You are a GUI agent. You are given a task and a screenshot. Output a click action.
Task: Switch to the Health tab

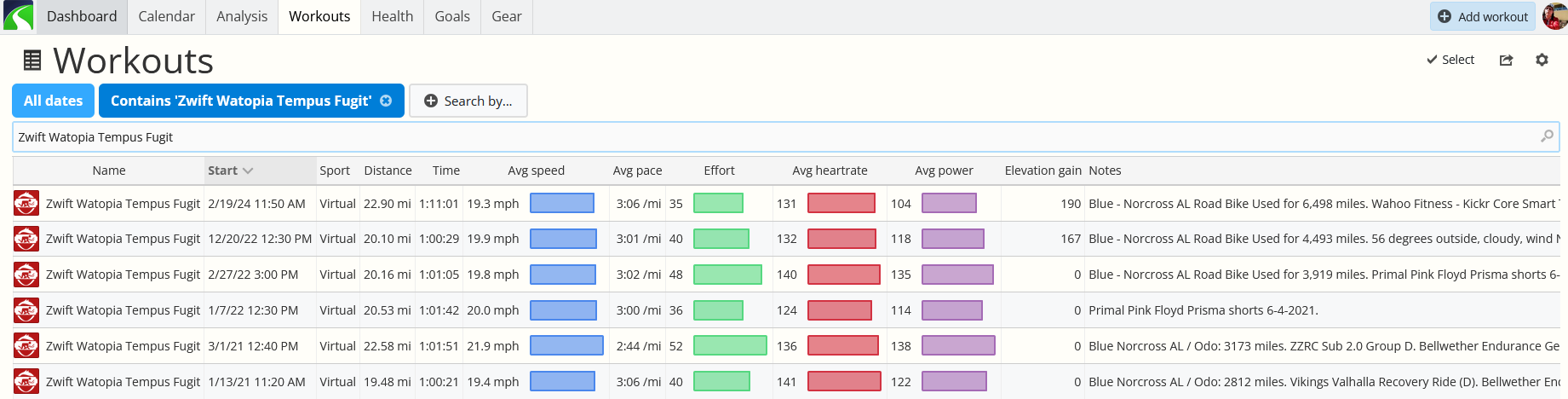point(392,16)
